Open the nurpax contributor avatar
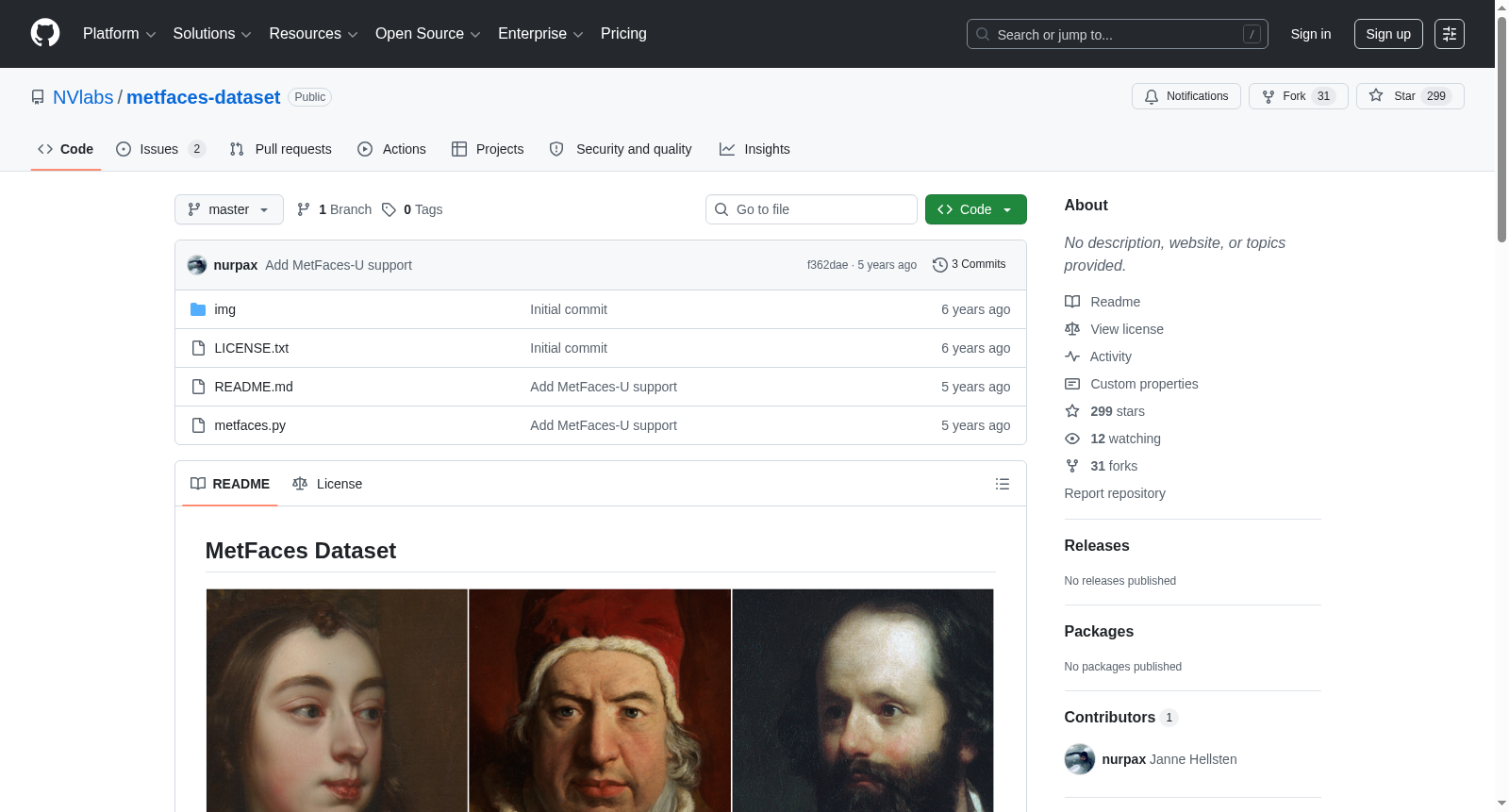Image resolution: width=1509 pixels, height=812 pixels. 1080,759
